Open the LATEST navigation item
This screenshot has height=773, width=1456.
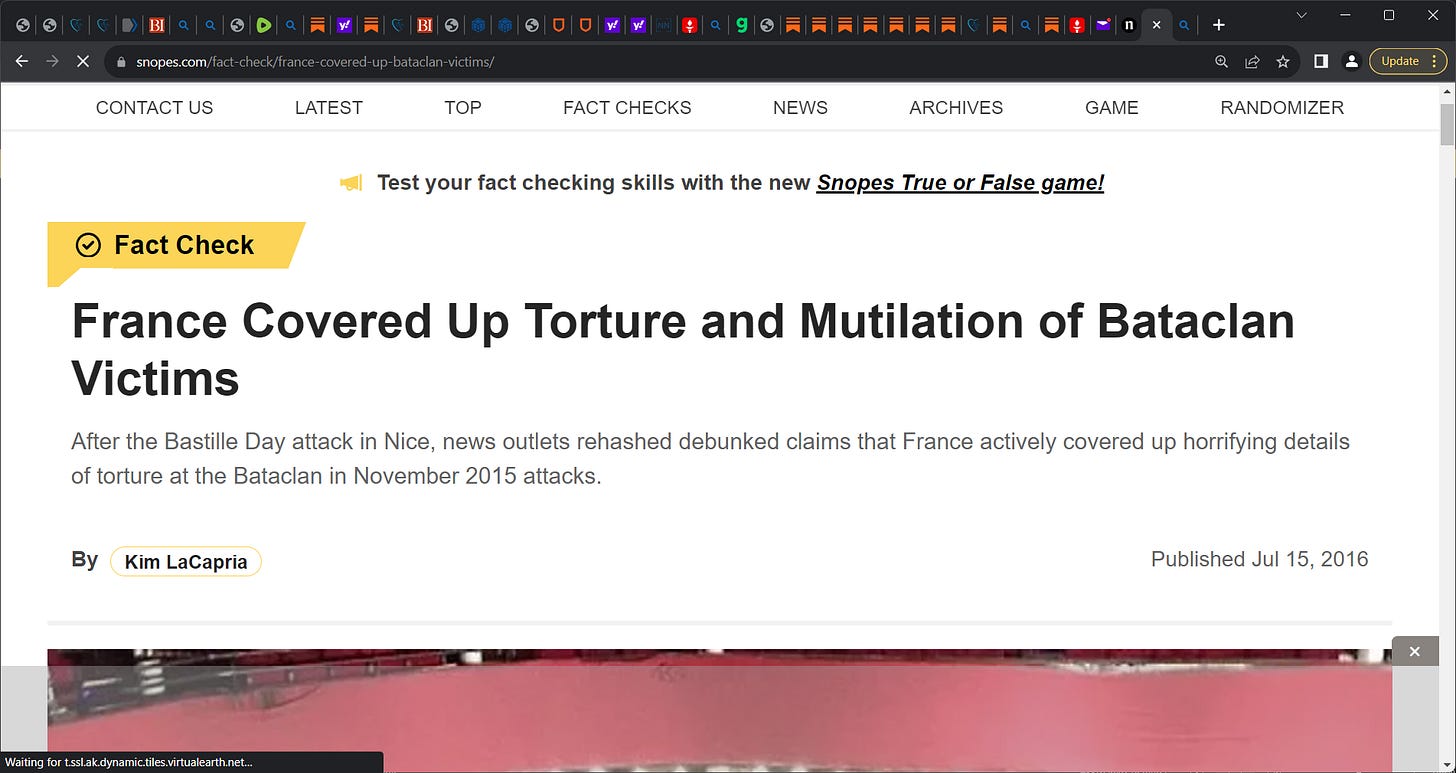(328, 107)
